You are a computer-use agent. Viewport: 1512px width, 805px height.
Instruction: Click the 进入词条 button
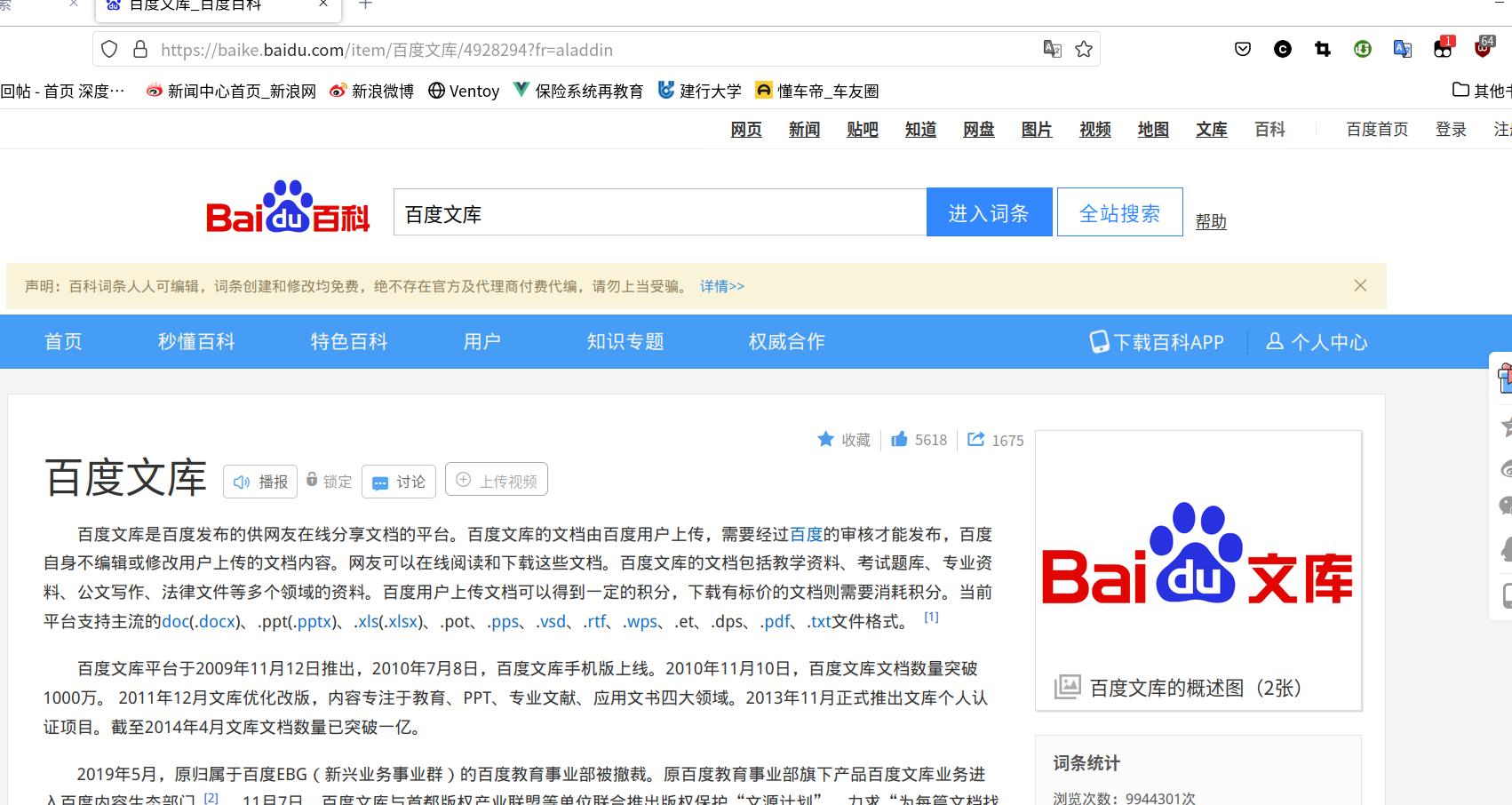click(989, 211)
